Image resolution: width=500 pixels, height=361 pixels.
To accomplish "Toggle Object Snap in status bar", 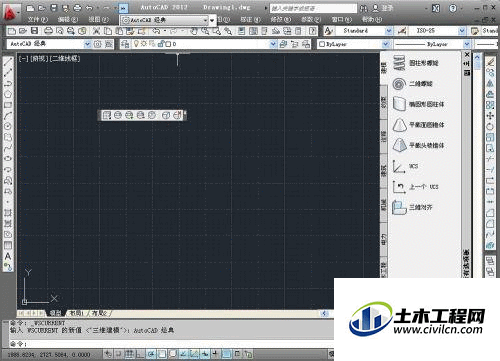I will (x=162, y=354).
